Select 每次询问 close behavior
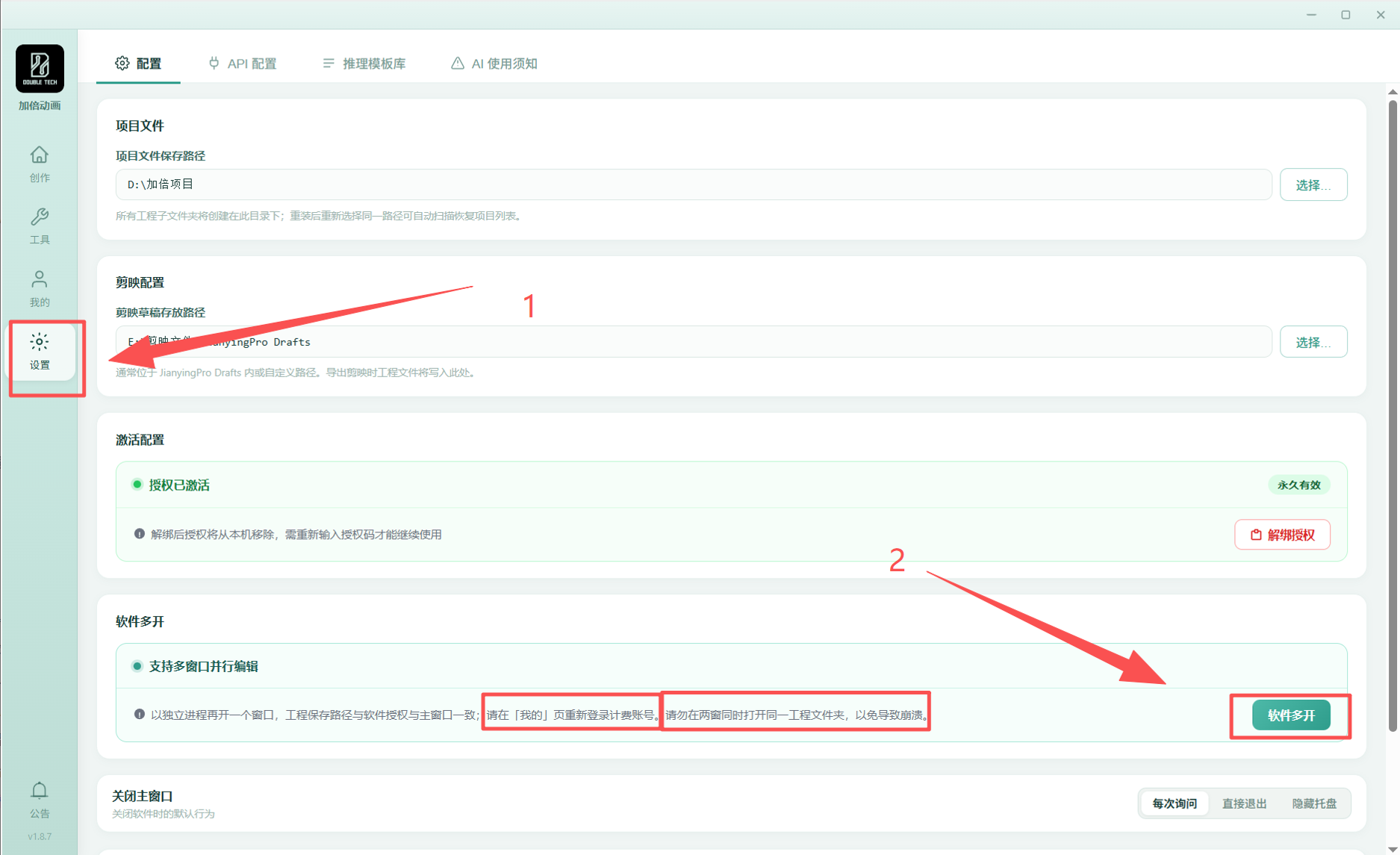The image size is (1400, 855). click(1174, 803)
